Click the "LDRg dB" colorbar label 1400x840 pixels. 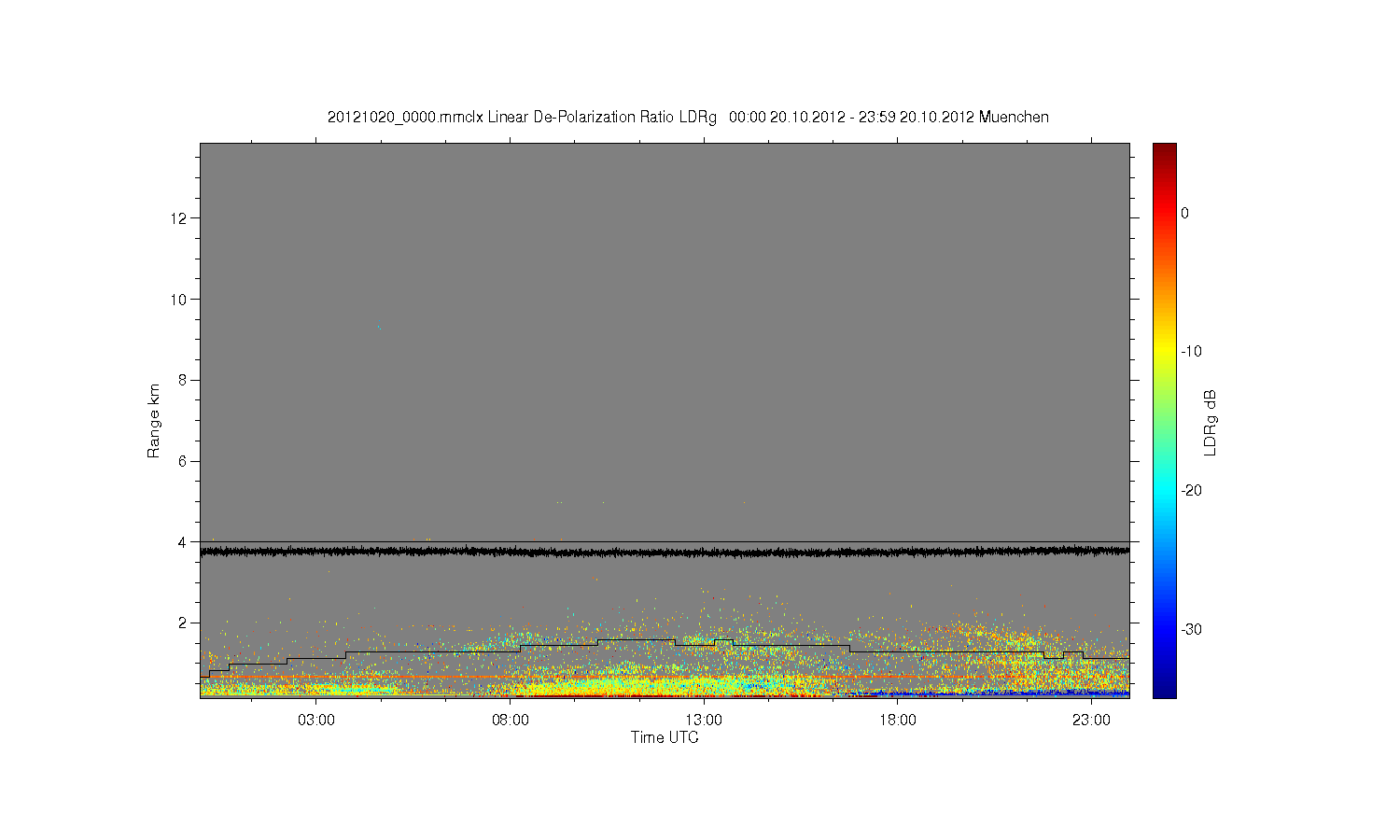click(x=1210, y=423)
